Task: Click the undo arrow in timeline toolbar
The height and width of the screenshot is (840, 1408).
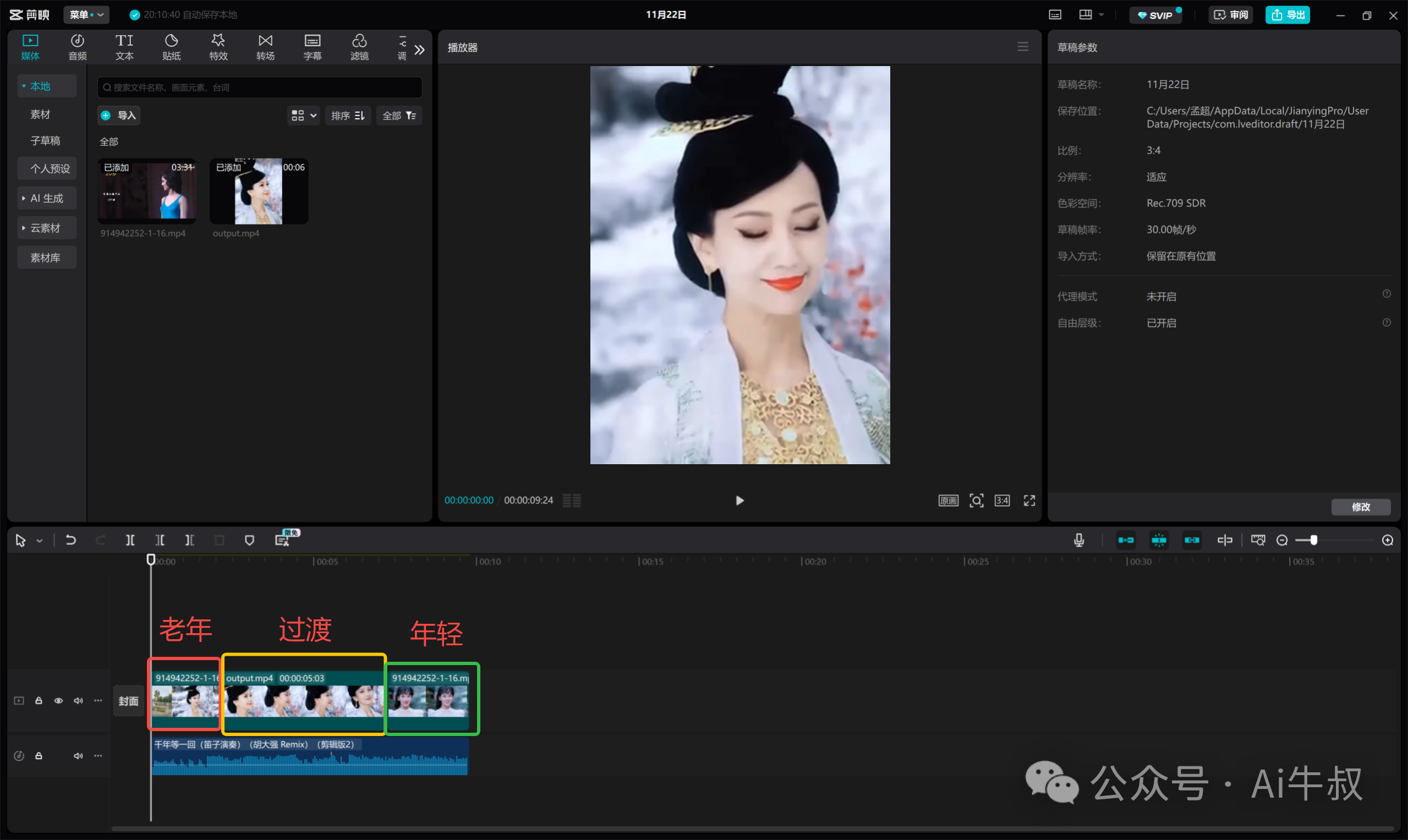Action: pyautogui.click(x=71, y=540)
